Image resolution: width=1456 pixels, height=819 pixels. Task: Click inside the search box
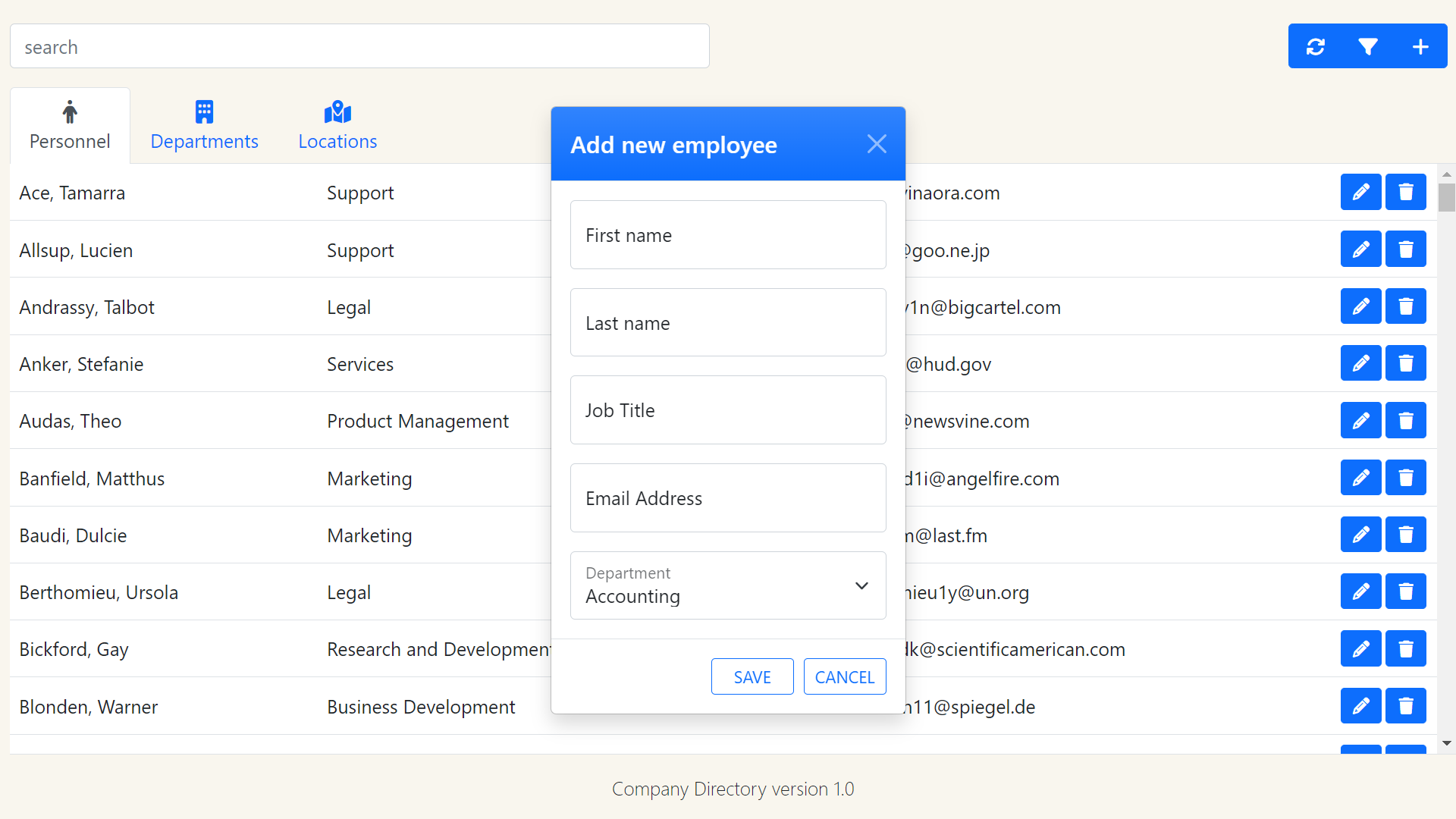point(359,46)
